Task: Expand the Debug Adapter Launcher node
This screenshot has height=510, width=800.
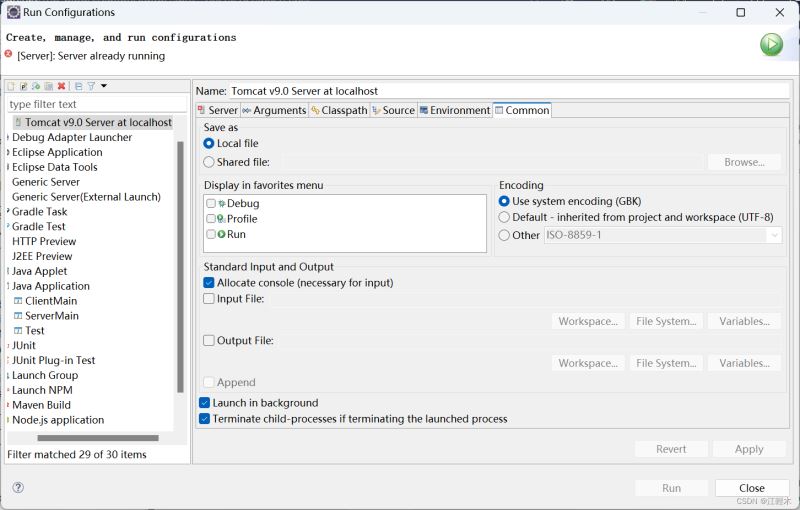Action: coord(8,137)
